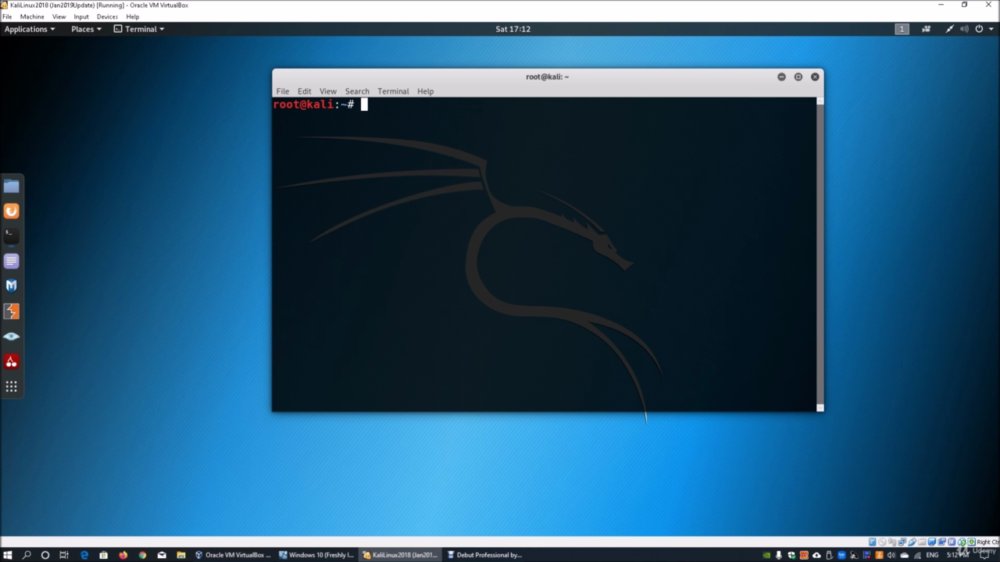Click the Sat 17:12 clock in panel

coord(513,29)
